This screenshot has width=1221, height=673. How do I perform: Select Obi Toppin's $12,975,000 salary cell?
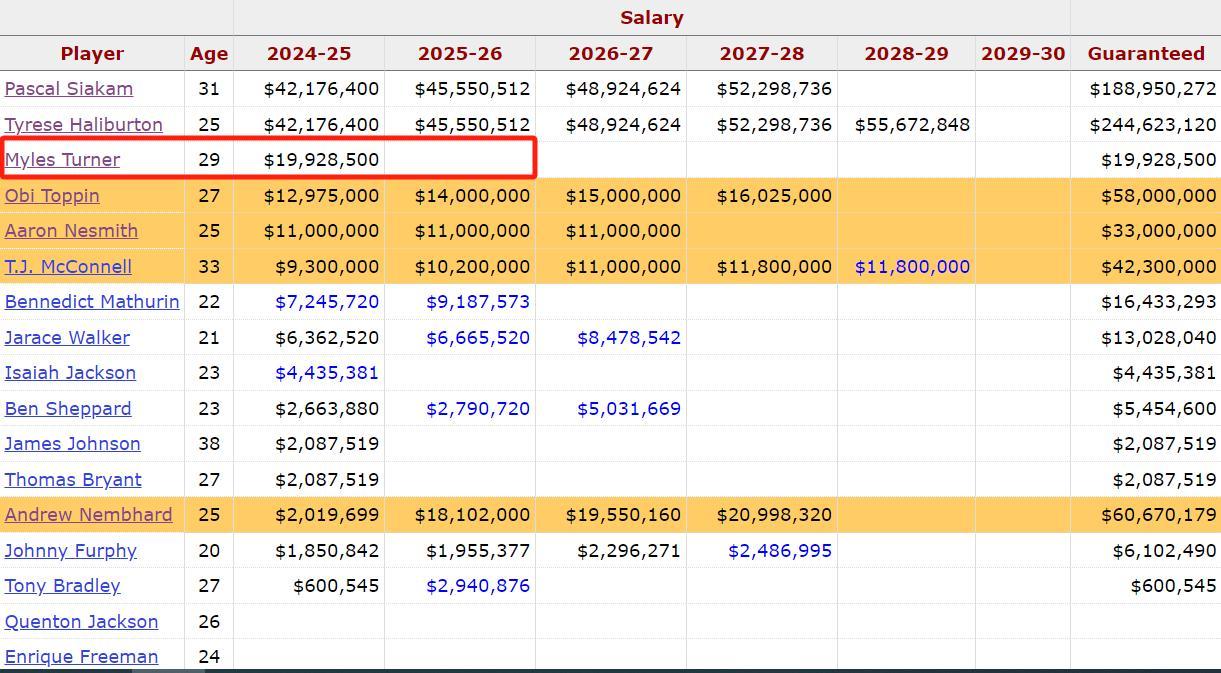click(x=321, y=196)
